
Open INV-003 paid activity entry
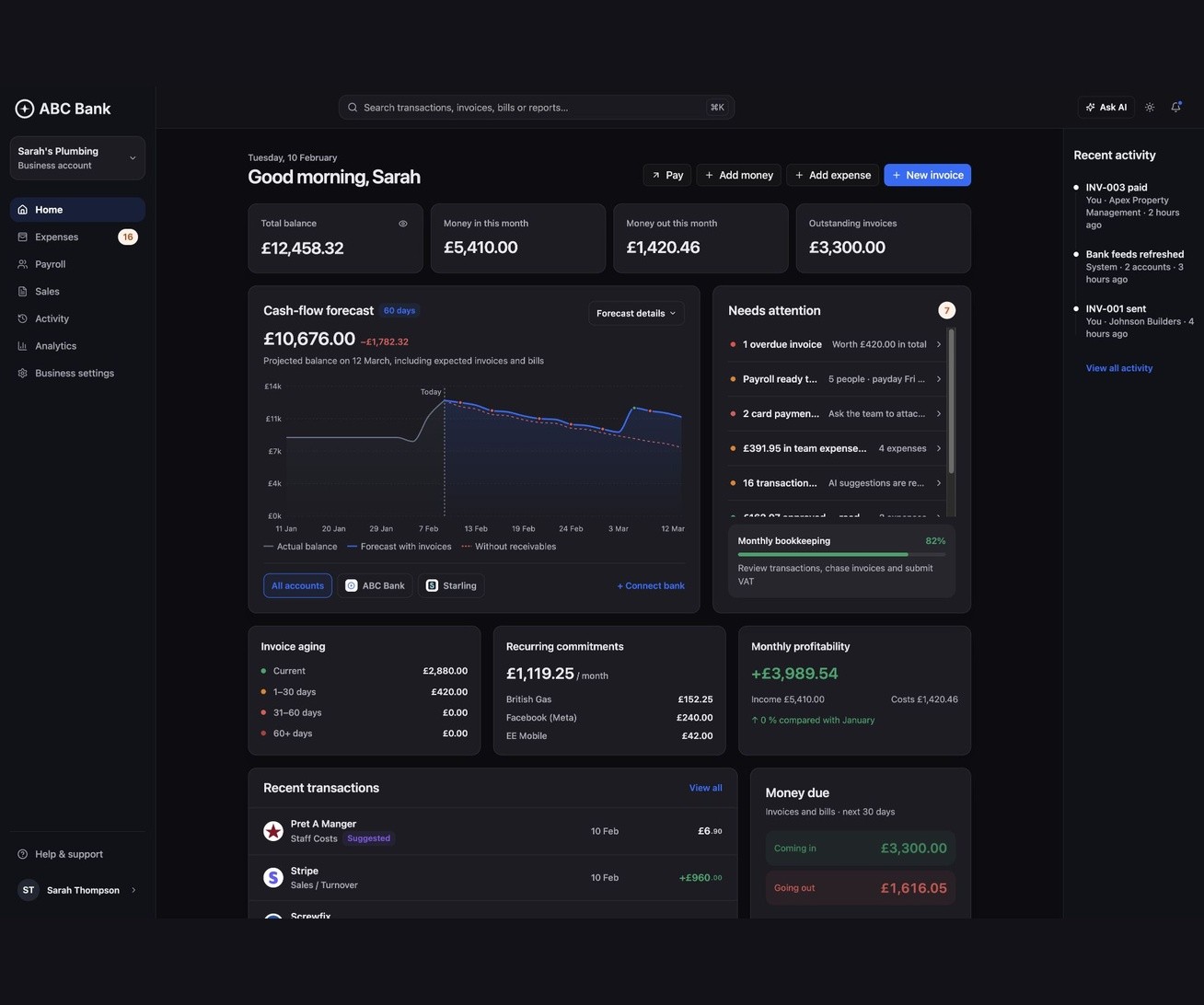pyautogui.click(x=1135, y=206)
